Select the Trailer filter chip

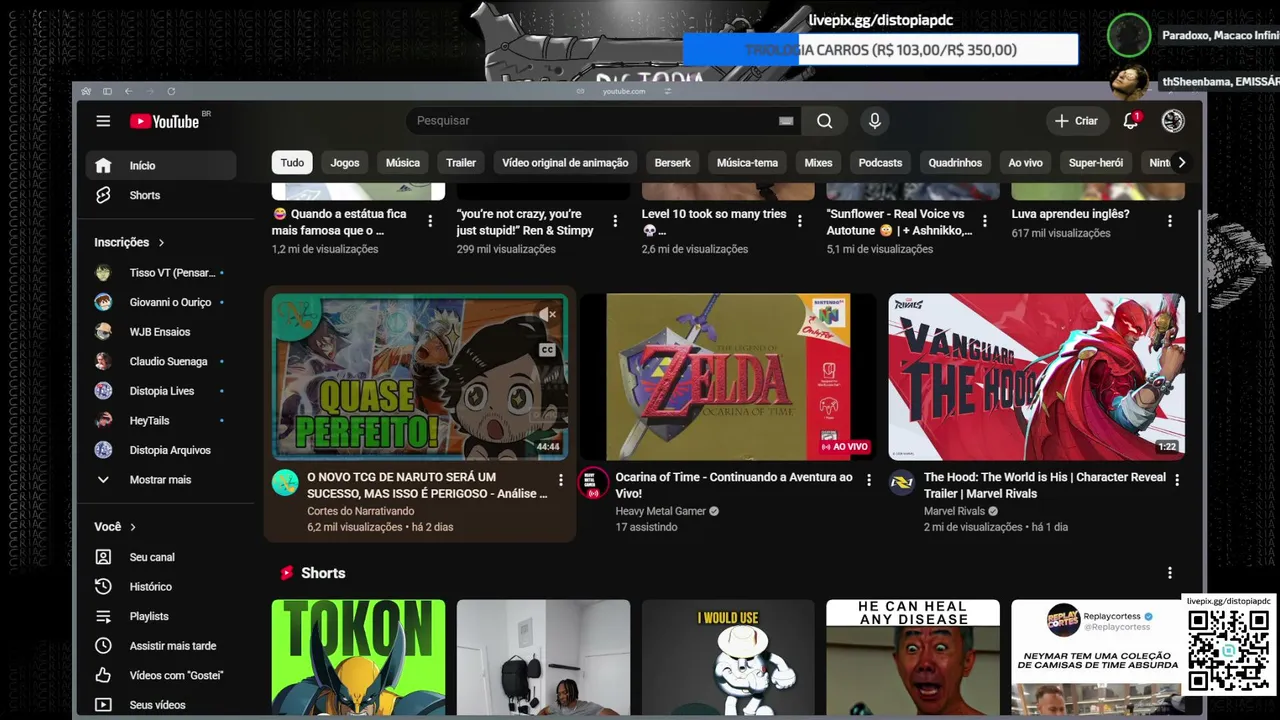click(x=461, y=163)
